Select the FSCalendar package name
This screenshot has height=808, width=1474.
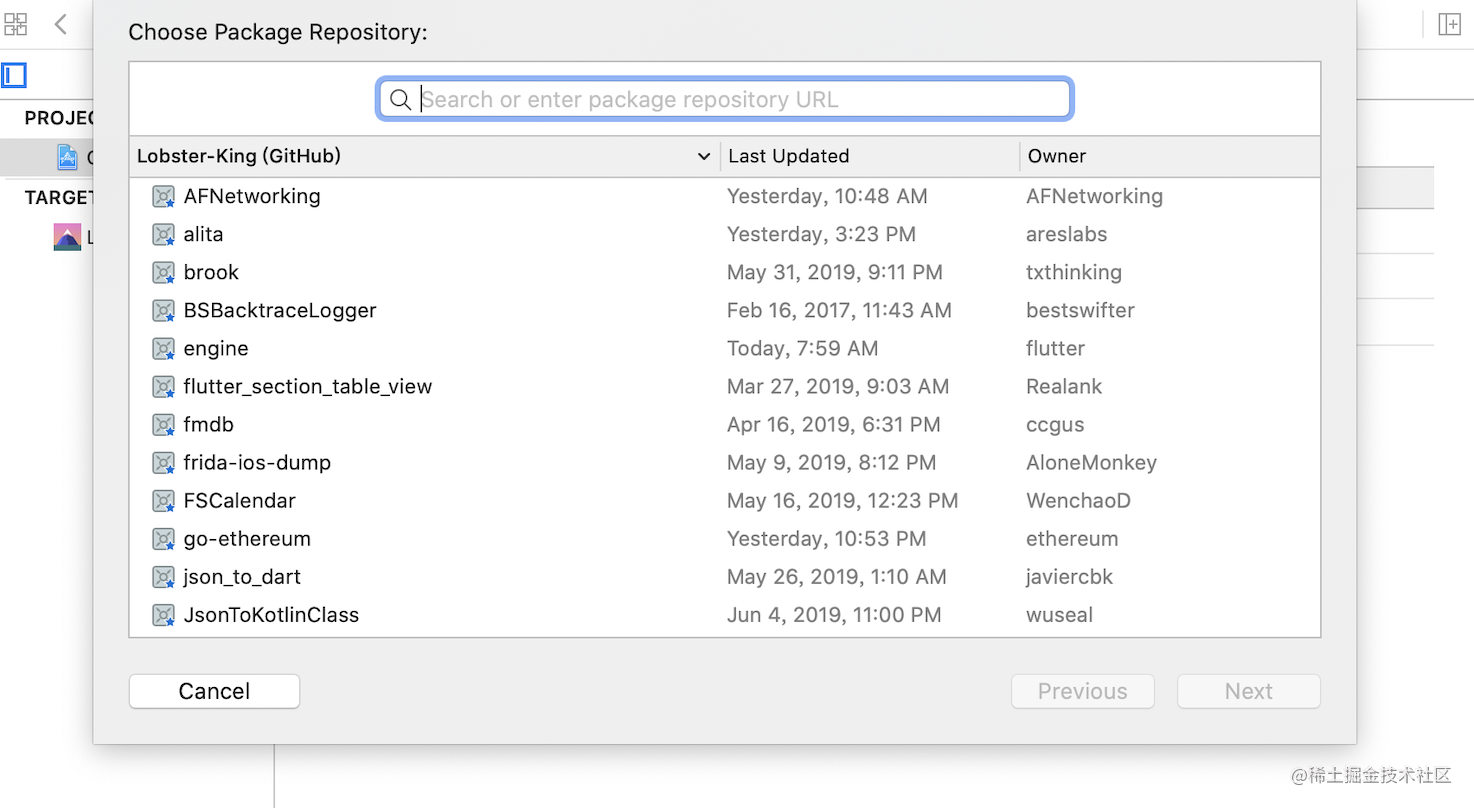click(x=240, y=500)
